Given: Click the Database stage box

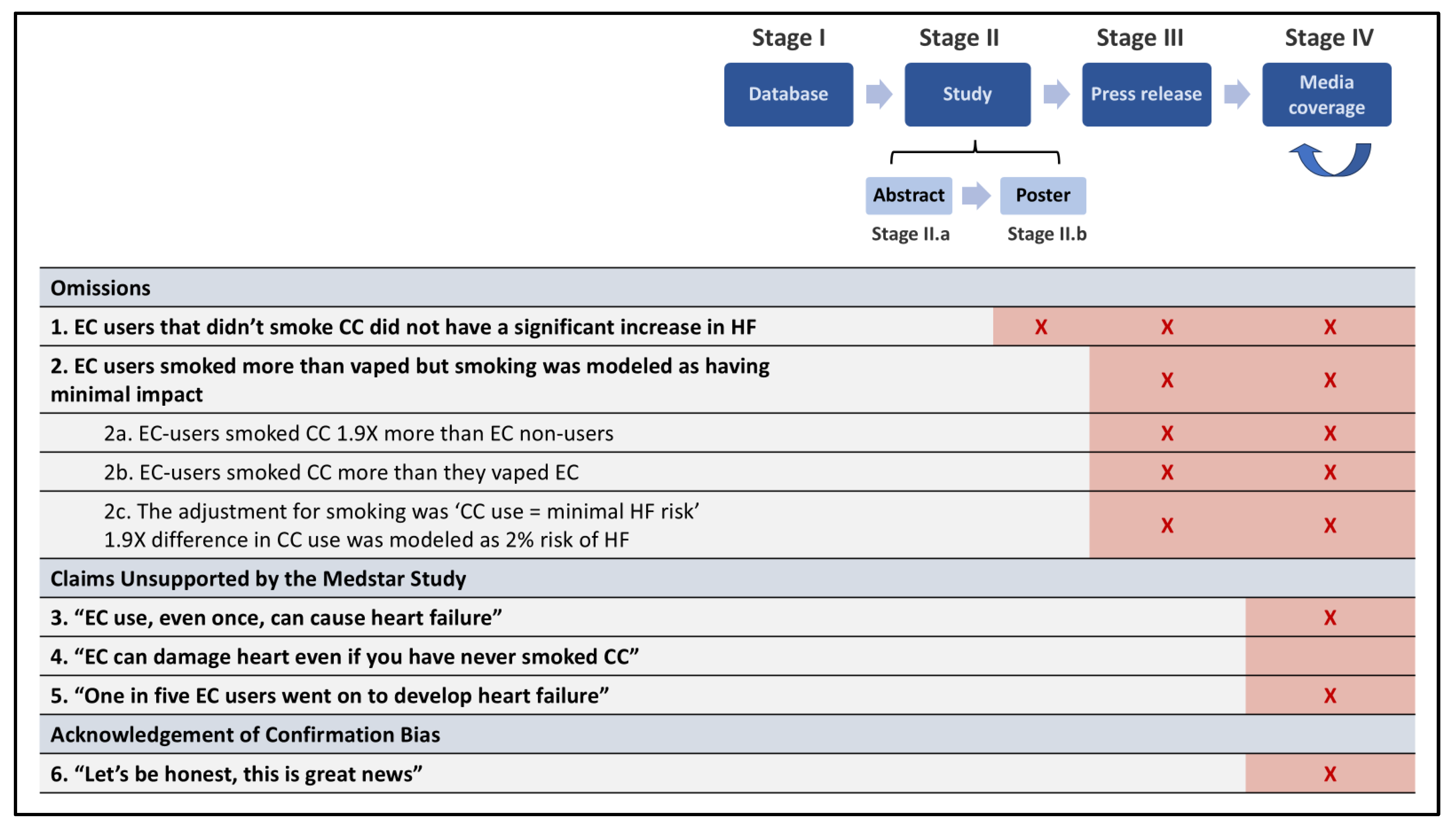Looking at the screenshot, I should [x=788, y=94].
